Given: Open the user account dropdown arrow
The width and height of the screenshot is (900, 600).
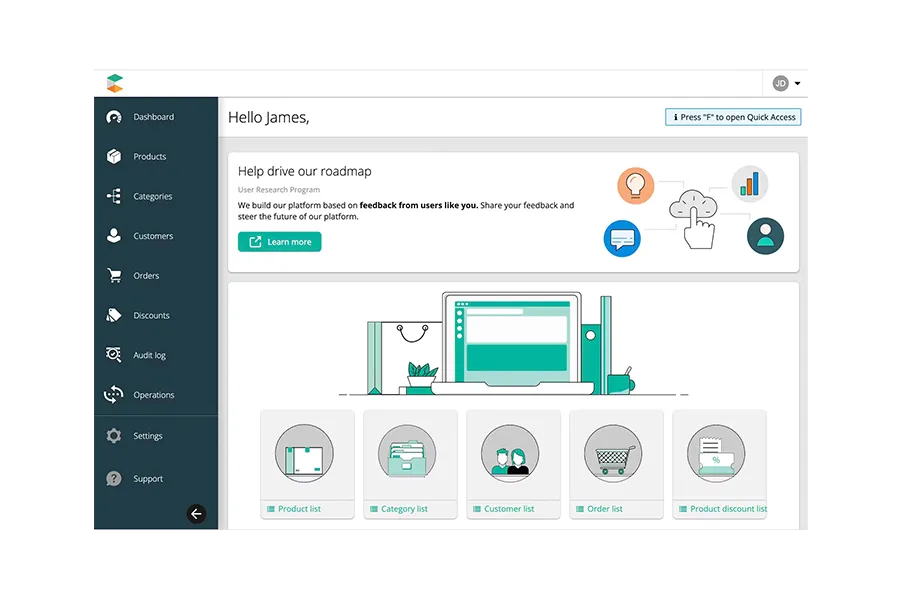Looking at the screenshot, I should 797,84.
